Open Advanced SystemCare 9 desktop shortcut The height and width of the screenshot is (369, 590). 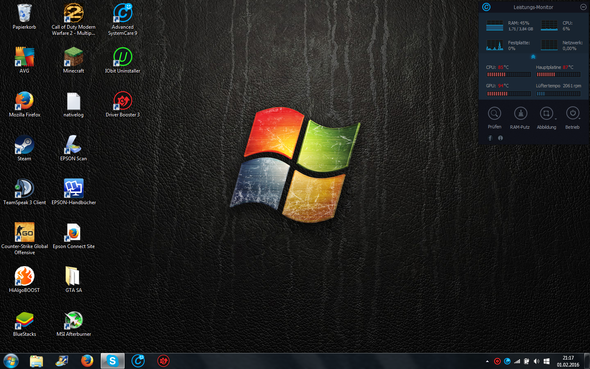coord(123,19)
